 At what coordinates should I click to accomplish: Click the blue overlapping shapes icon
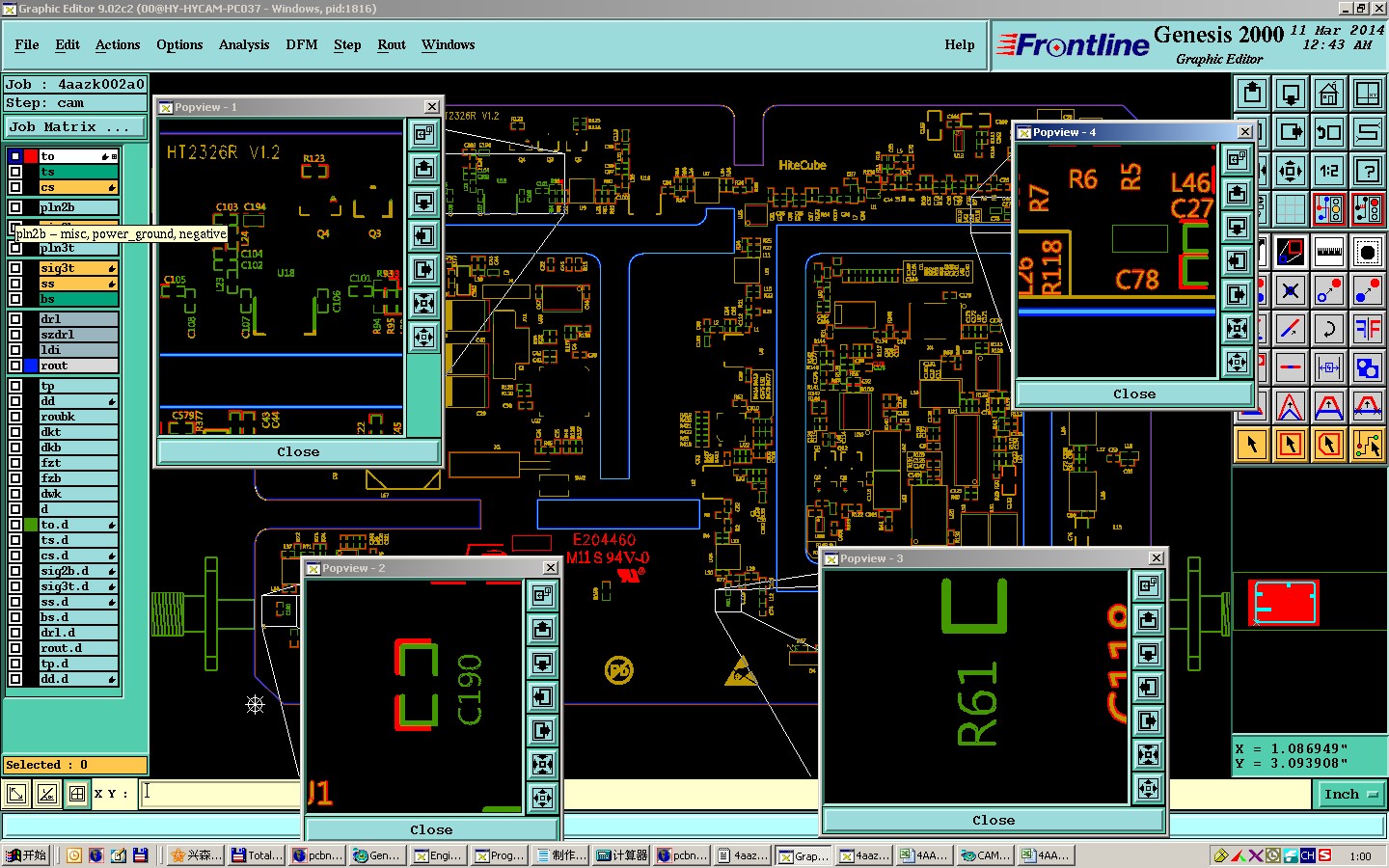(1368, 367)
